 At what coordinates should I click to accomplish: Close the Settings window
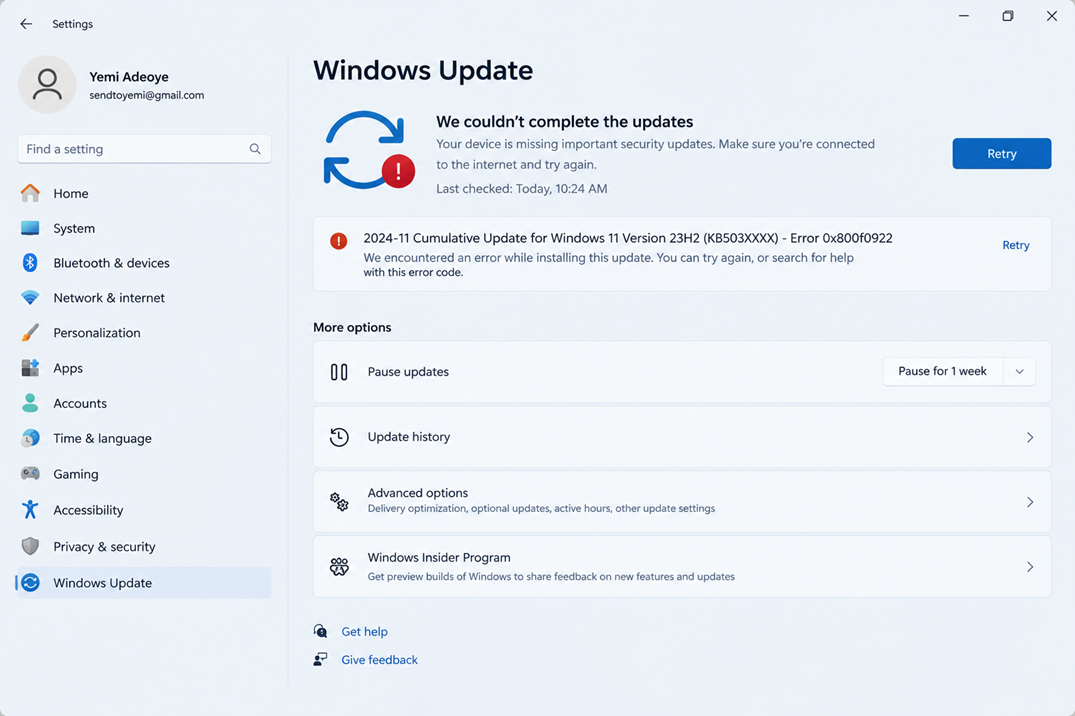point(1052,16)
